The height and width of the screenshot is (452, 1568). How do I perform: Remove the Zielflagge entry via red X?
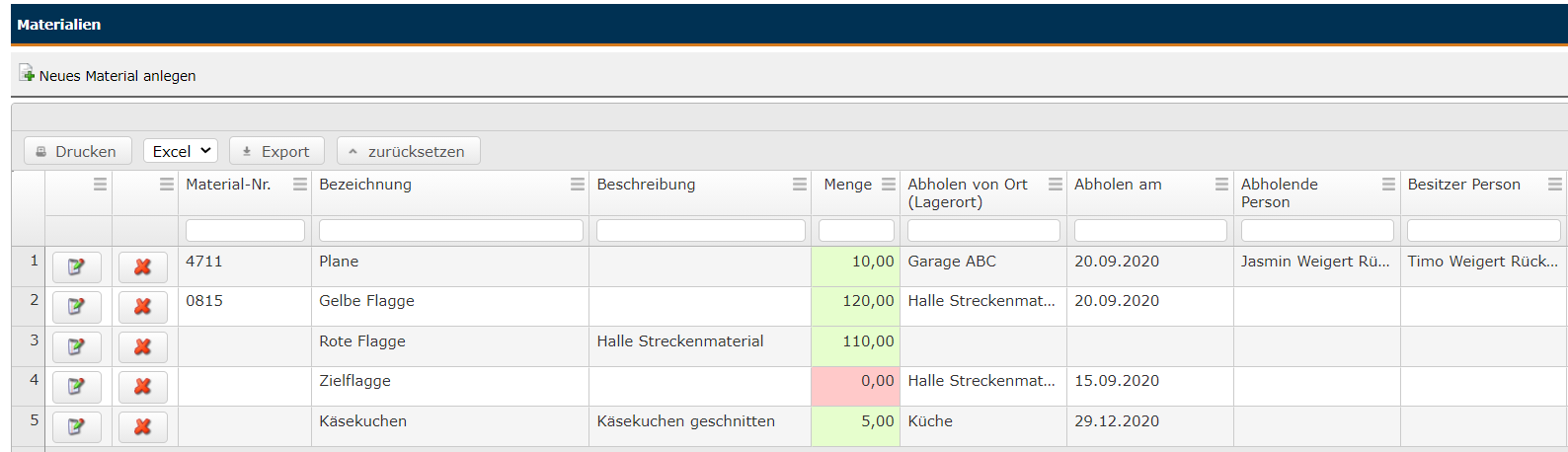(x=142, y=387)
